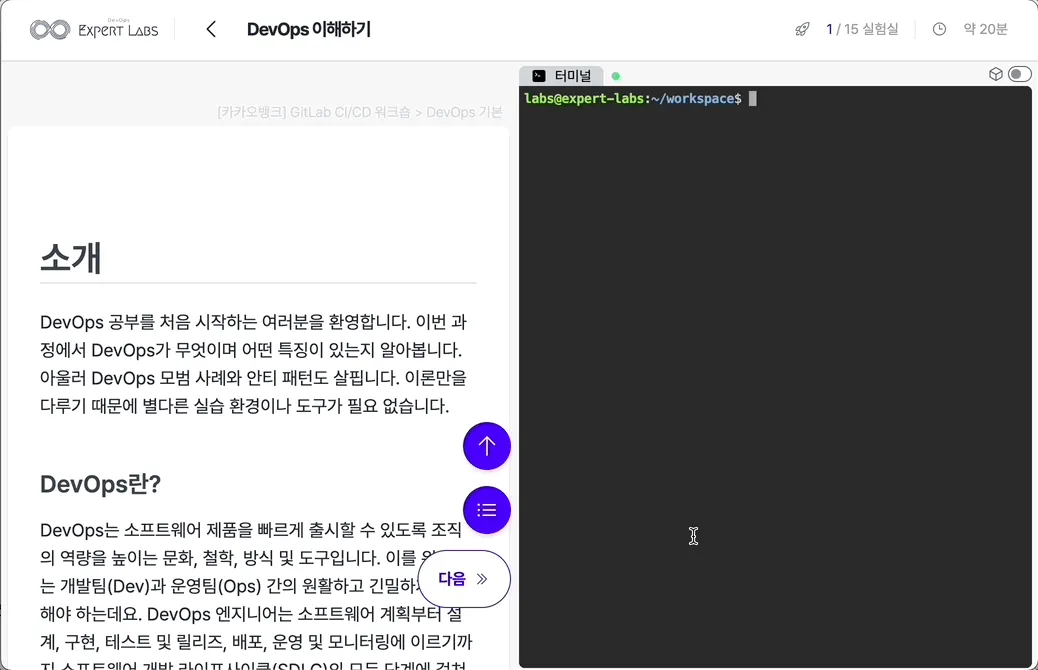Click inside the terminal at the command prompt
Screen dimensions: 1038x670
tap(753, 99)
